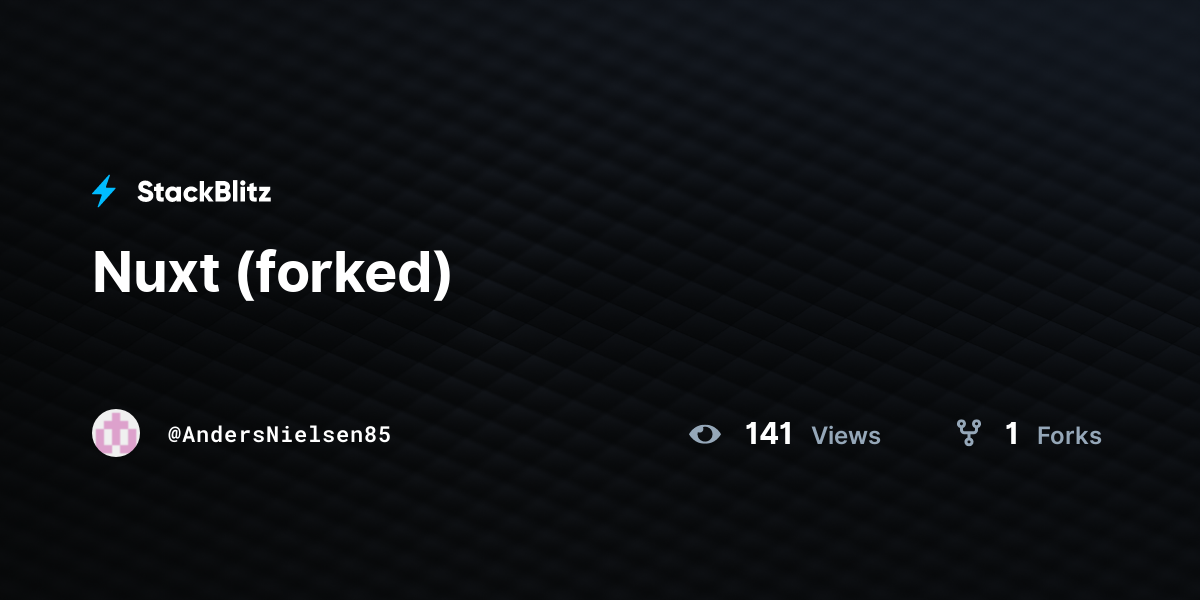
Task: Select the StackBlitz wordmark text
Action: pyautogui.click(x=204, y=192)
